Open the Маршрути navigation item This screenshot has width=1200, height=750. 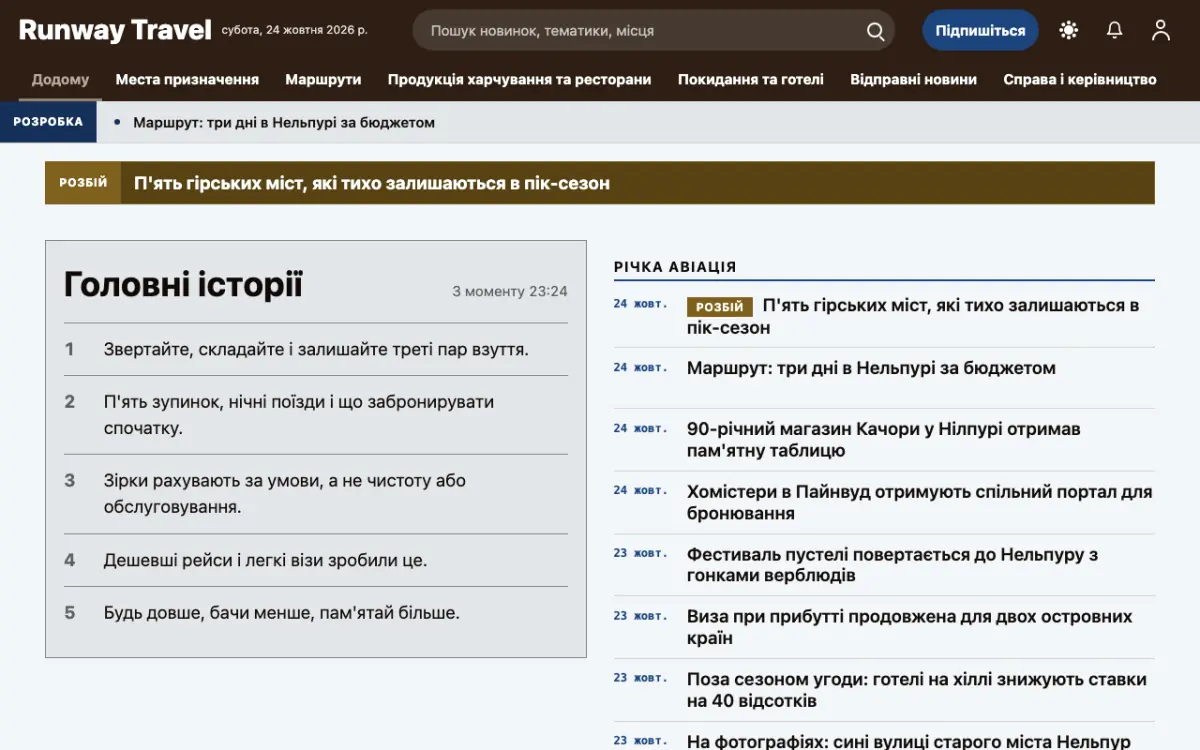tap(323, 79)
